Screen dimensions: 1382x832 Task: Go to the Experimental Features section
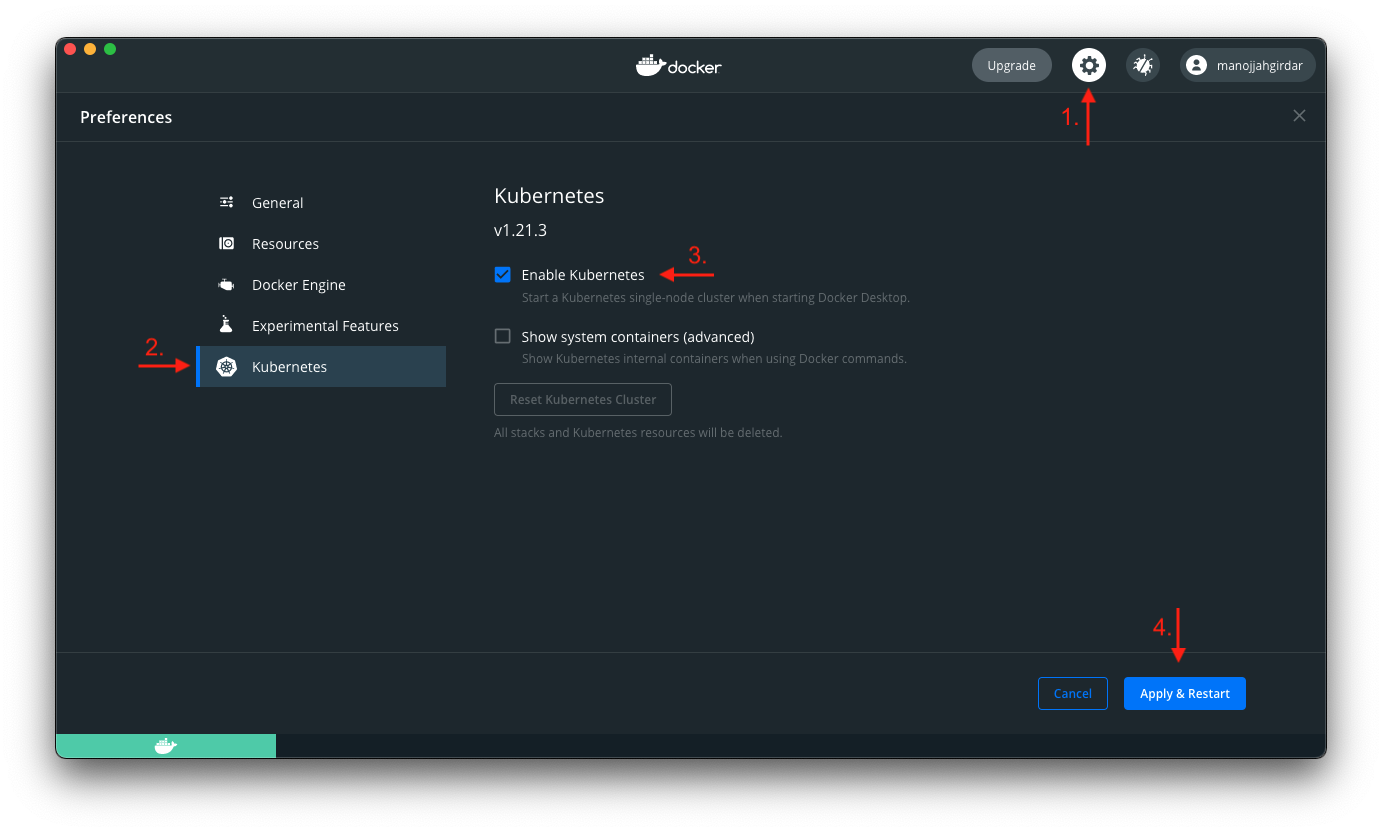pos(321,325)
